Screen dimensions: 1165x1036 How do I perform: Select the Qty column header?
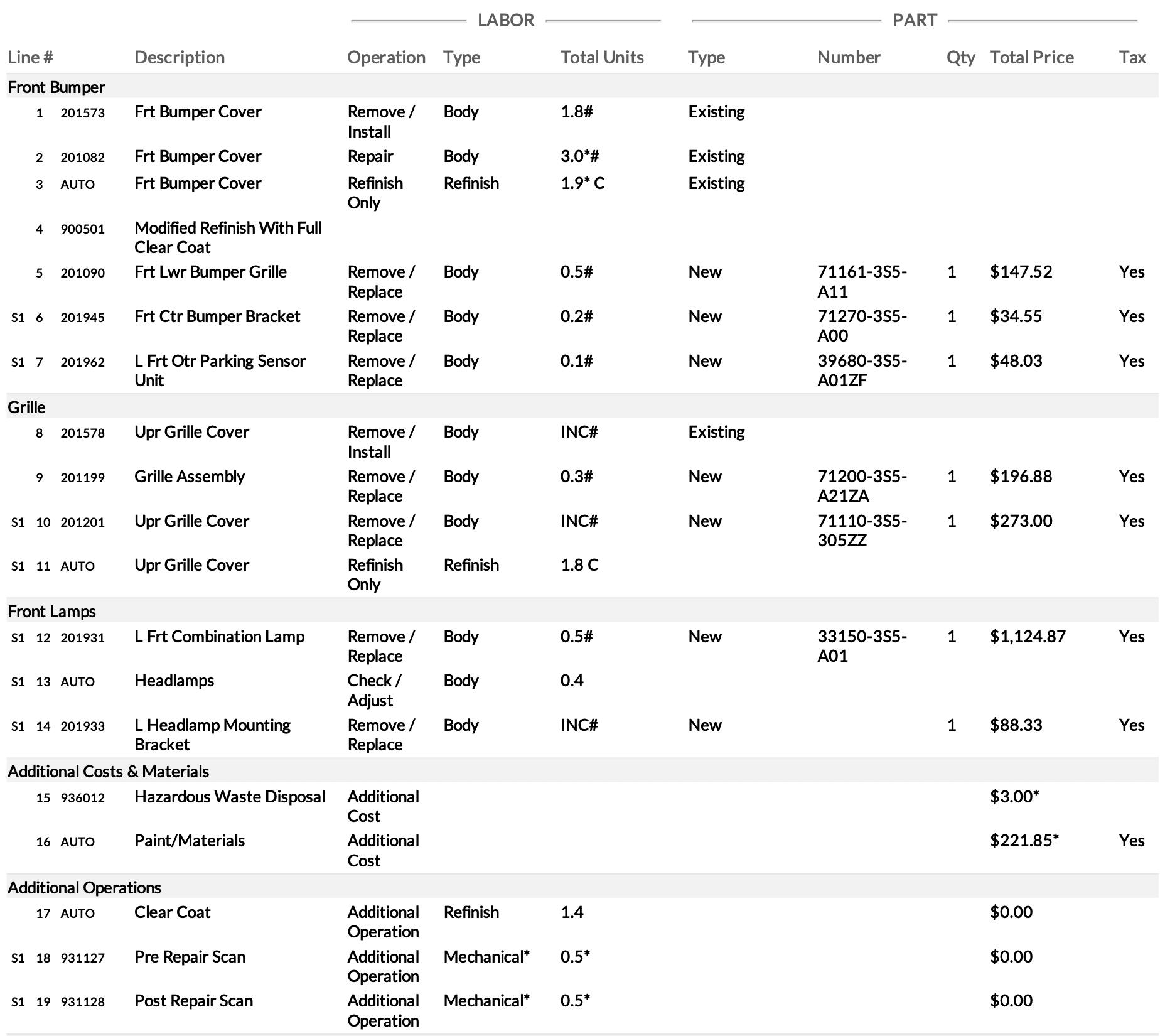pos(960,57)
